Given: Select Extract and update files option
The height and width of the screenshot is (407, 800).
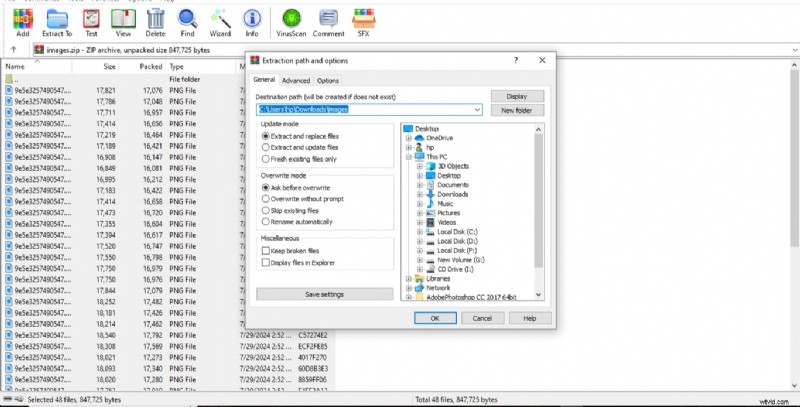Looking at the screenshot, I should pos(265,147).
